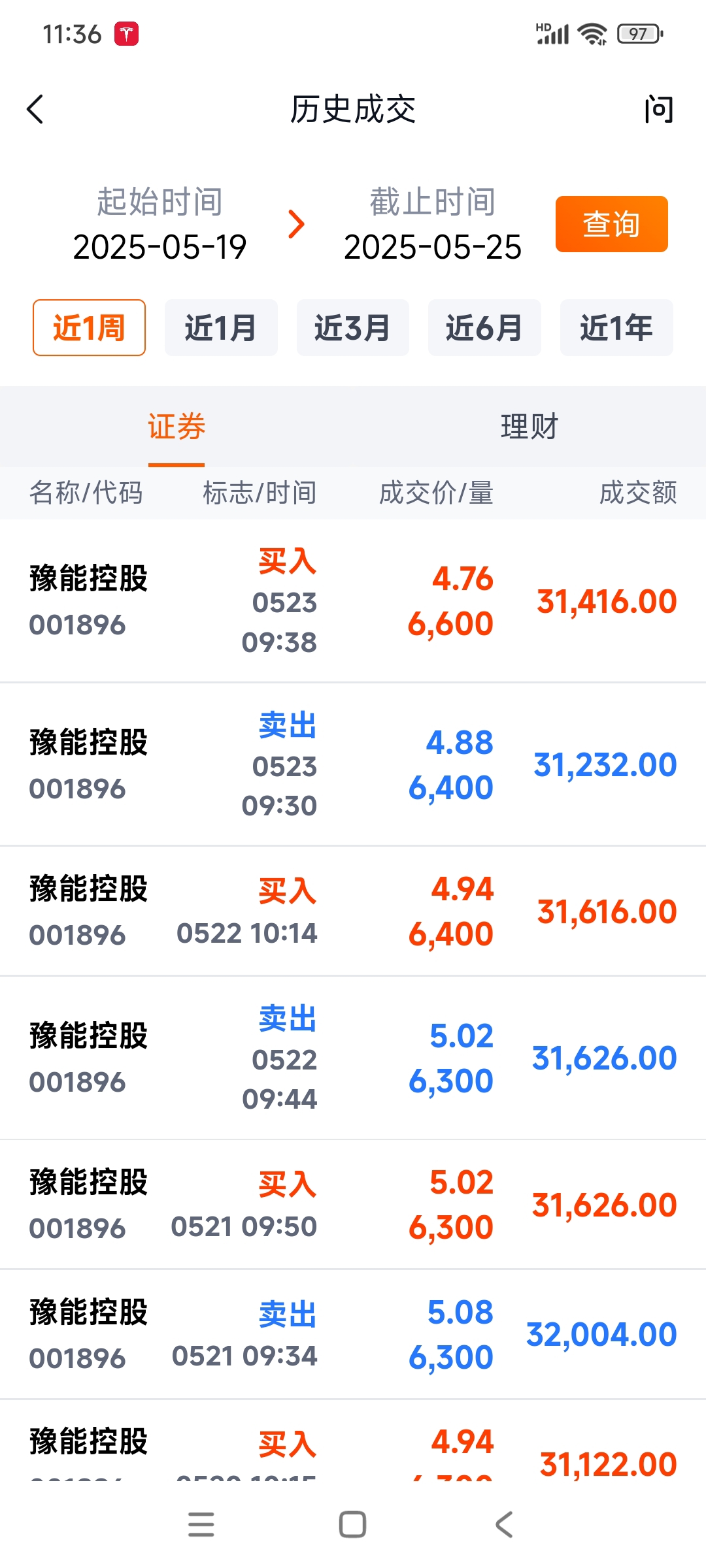
Task: Select the 近3月 range filter
Action: pyautogui.click(x=353, y=327)
